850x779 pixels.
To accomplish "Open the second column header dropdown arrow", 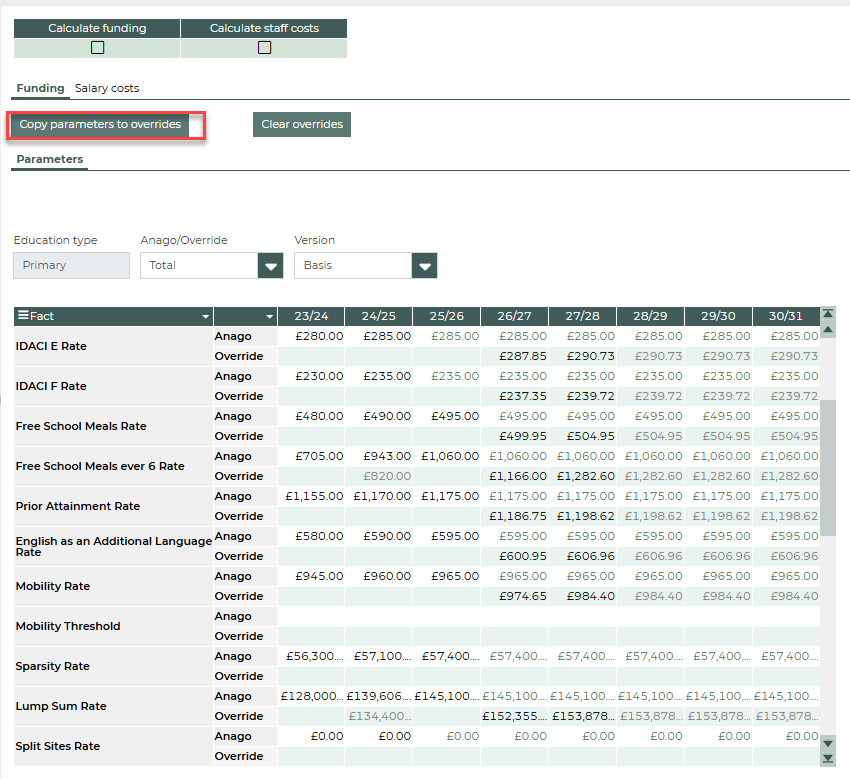I will coord(269,316).
